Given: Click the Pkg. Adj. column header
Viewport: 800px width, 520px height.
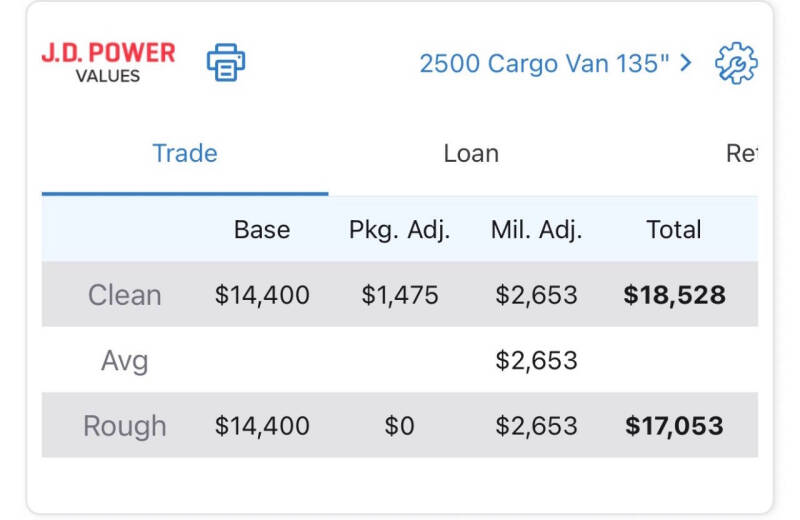Looking at the screenshot, I should point(399,230).
